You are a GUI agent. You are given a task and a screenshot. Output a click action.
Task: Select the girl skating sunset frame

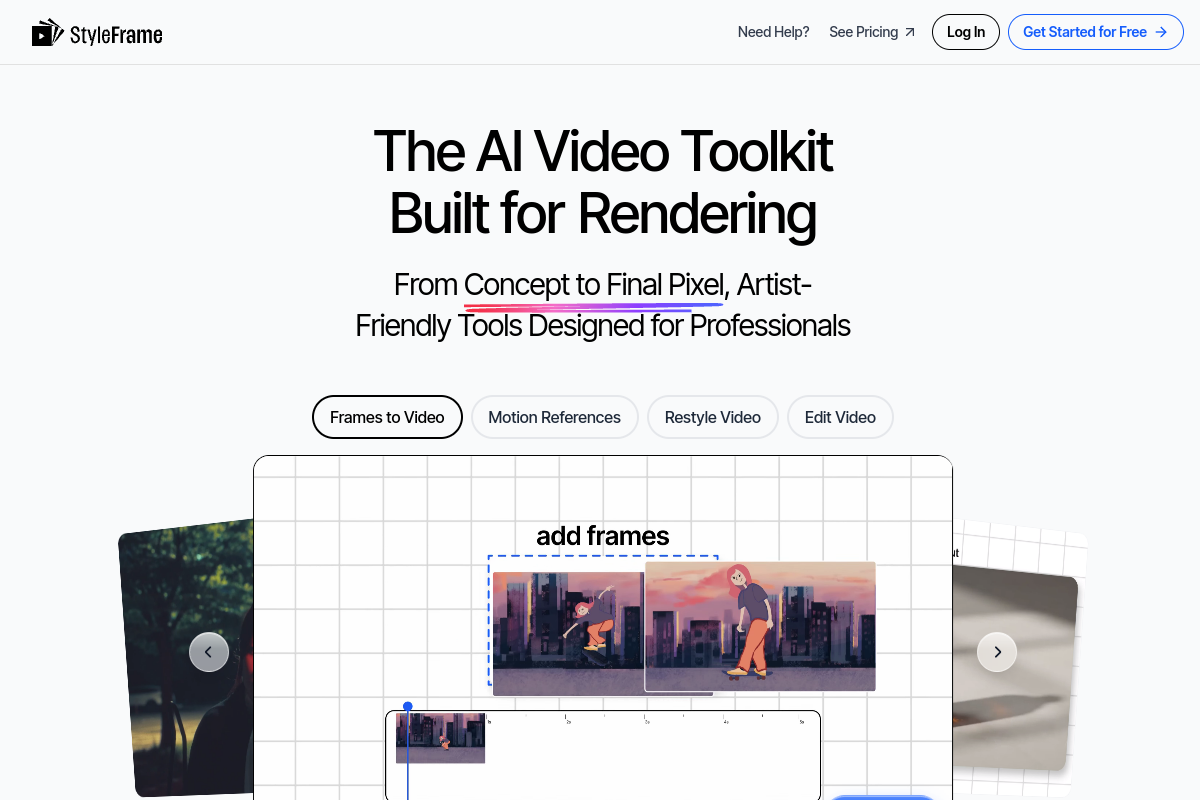tap(760, 626)
